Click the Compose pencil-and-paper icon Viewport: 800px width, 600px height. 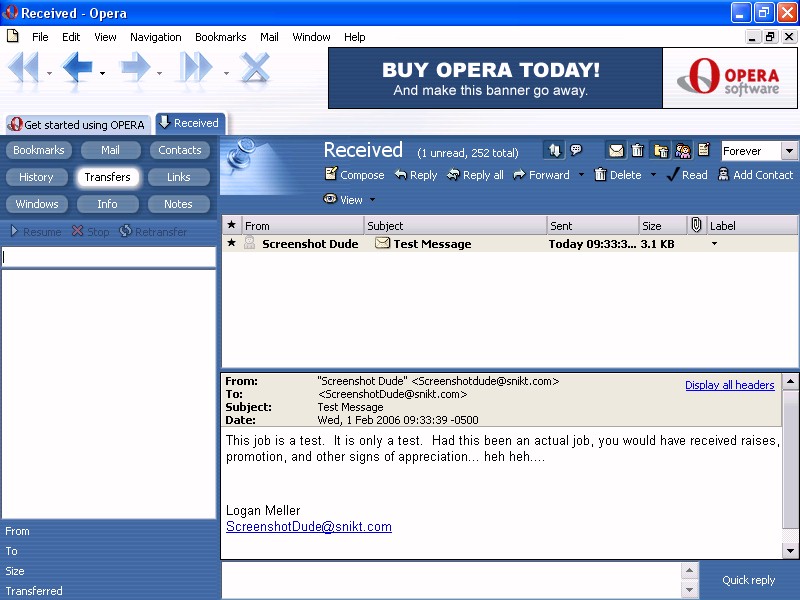tap(331, 174)
